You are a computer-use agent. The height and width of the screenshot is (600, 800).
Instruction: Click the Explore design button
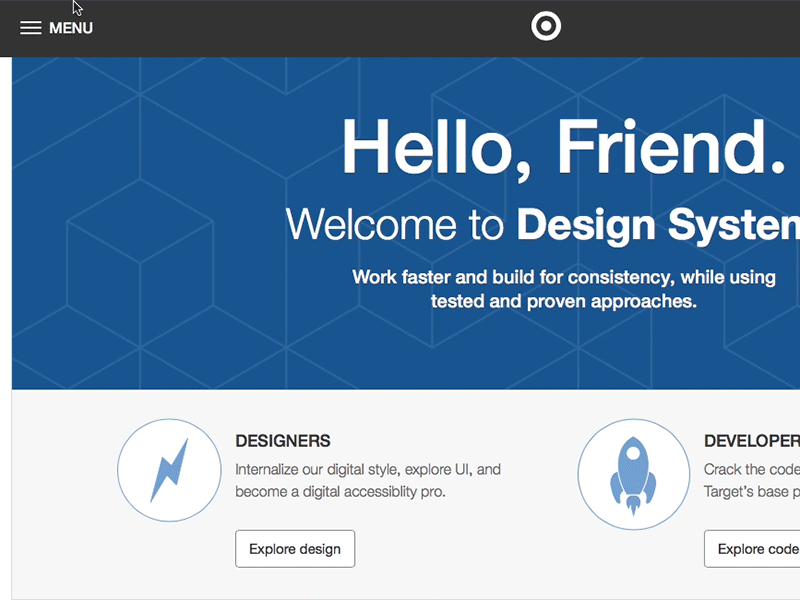pos(295,548)
